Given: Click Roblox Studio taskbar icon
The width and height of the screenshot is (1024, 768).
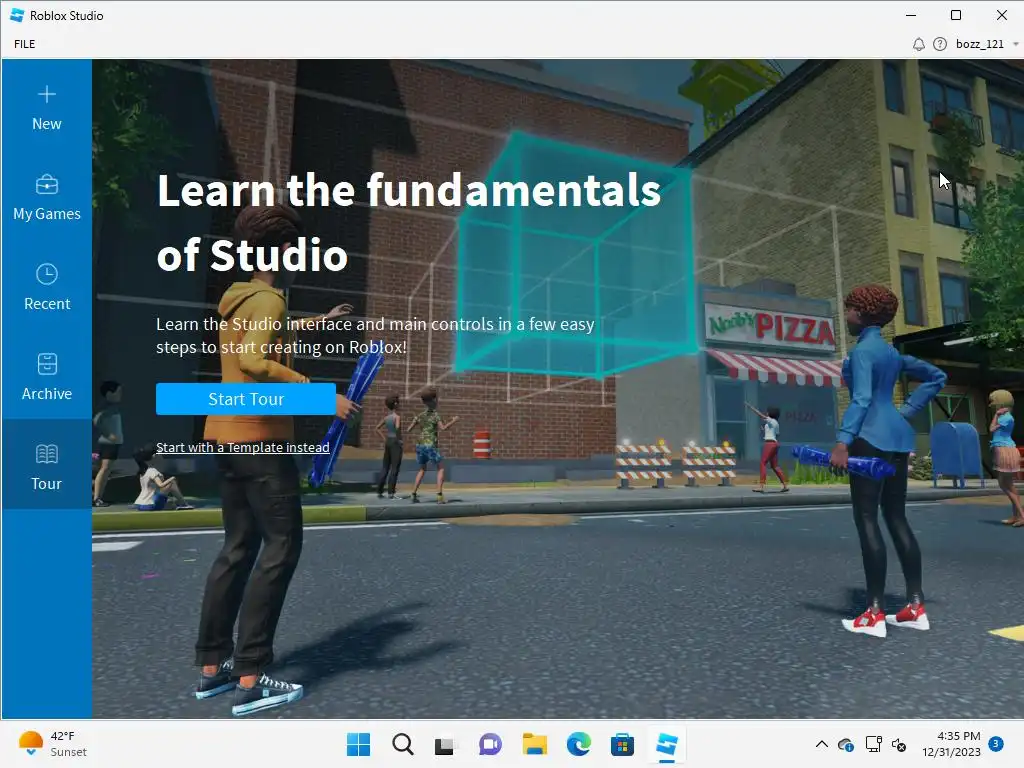Looking at the screenshot, I should point(666,744).
